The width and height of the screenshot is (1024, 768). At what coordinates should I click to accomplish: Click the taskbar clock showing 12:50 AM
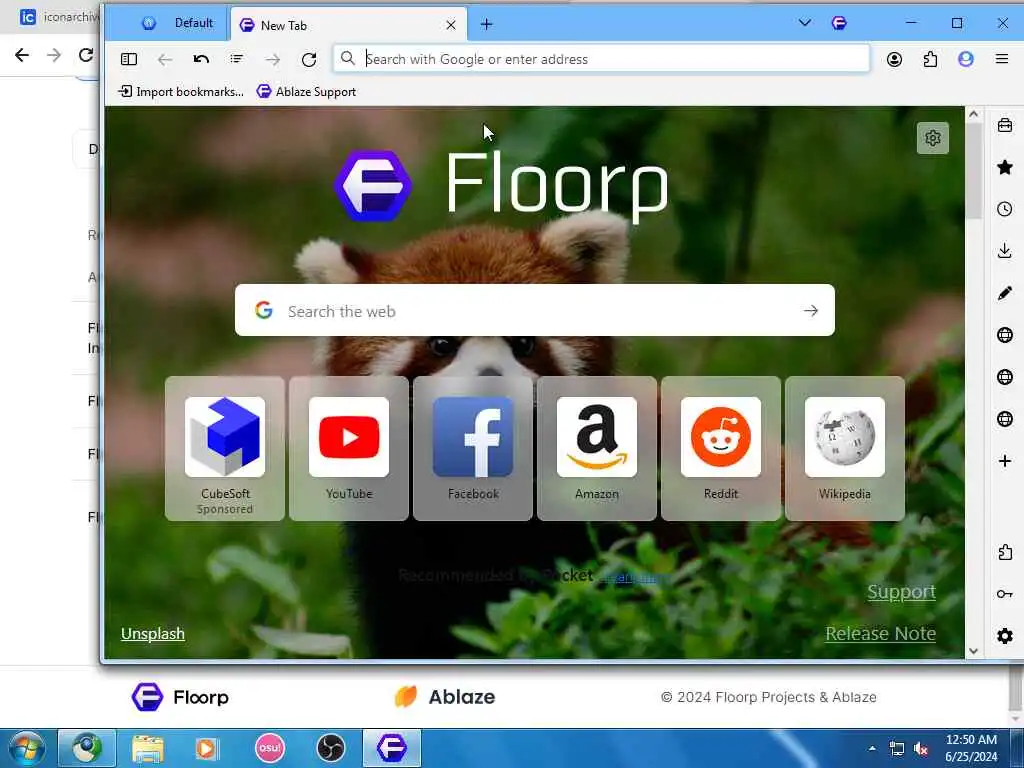point(972,748)
